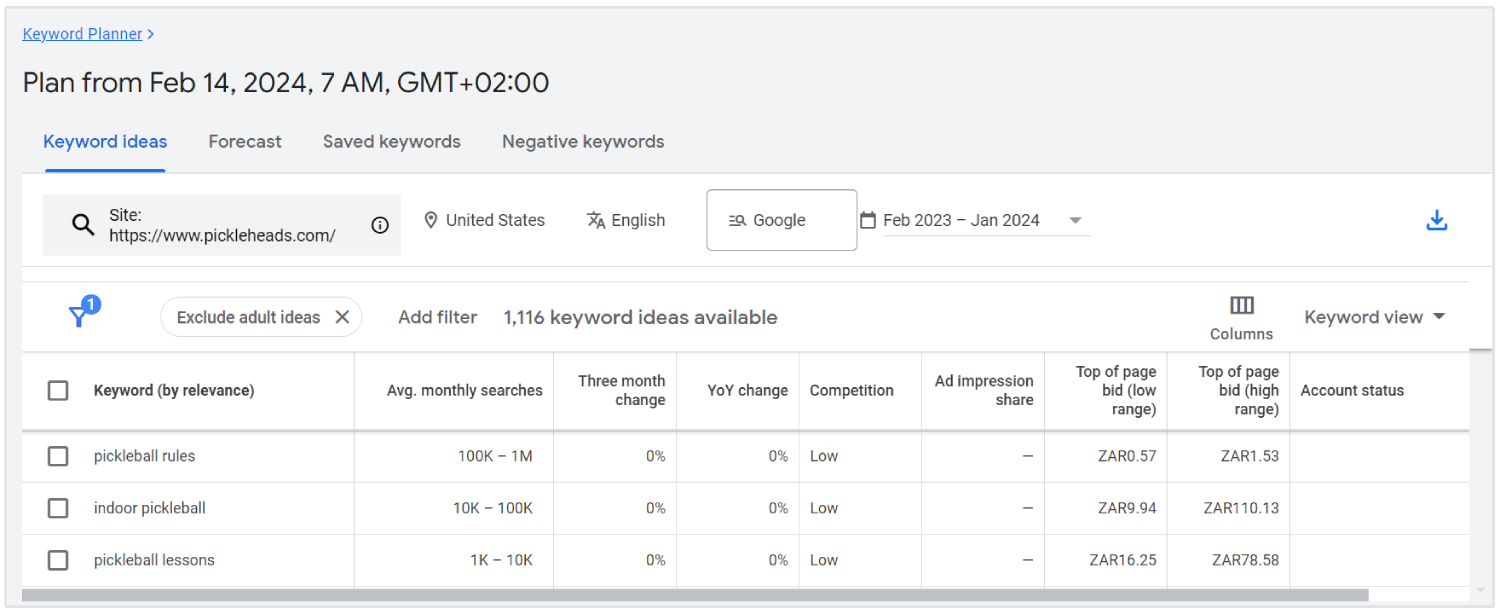This screenshot has height=614, width=1500.
Task: Select the indoor pickleball checkbox
Action: [58, 508]
